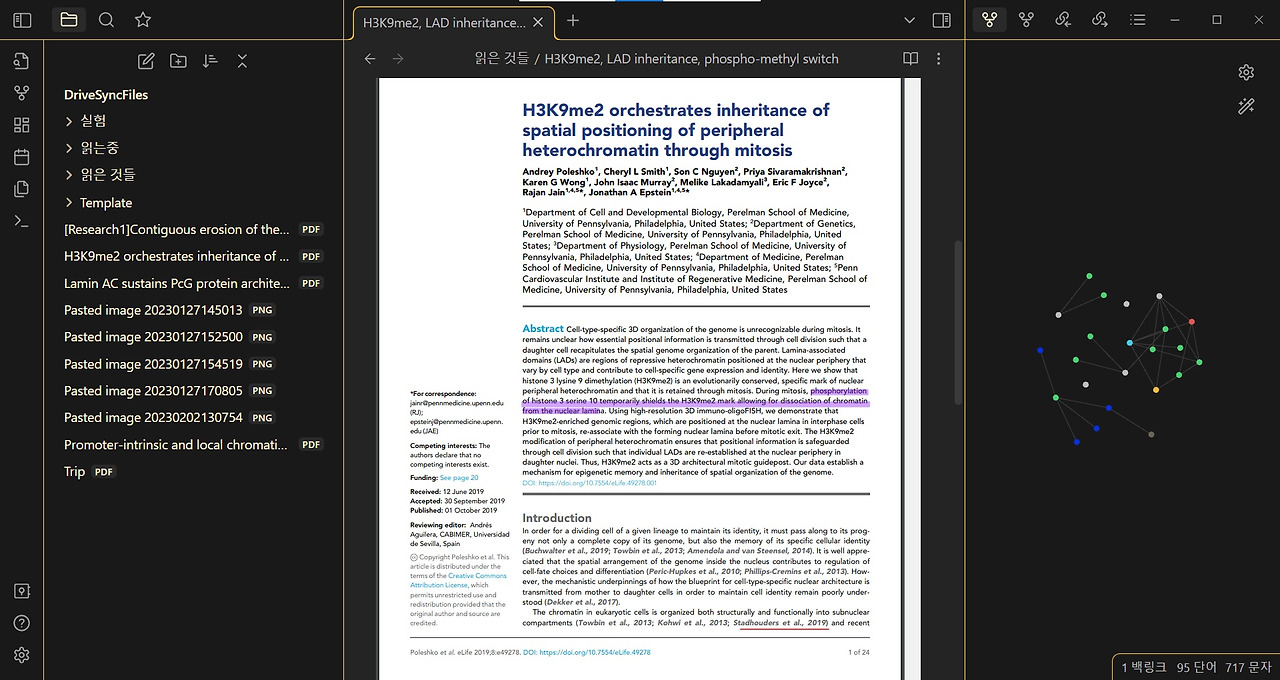Create new canvas from left ribbon
This screenshot has width=1280, height=680.
coord(22,125)
